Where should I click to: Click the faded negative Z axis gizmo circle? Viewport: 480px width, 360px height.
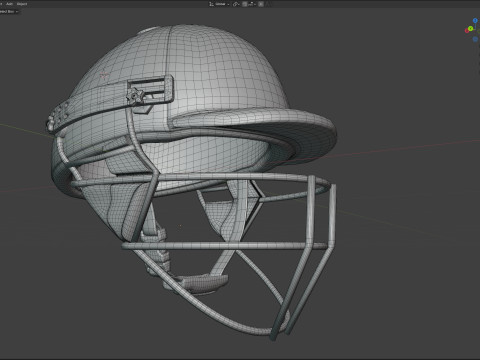pos(475,39)
